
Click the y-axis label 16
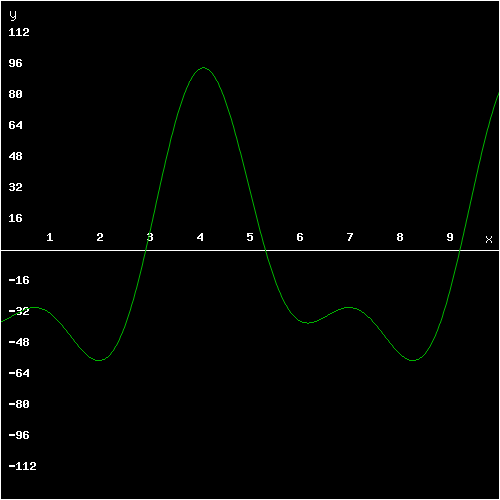(16, 218)
